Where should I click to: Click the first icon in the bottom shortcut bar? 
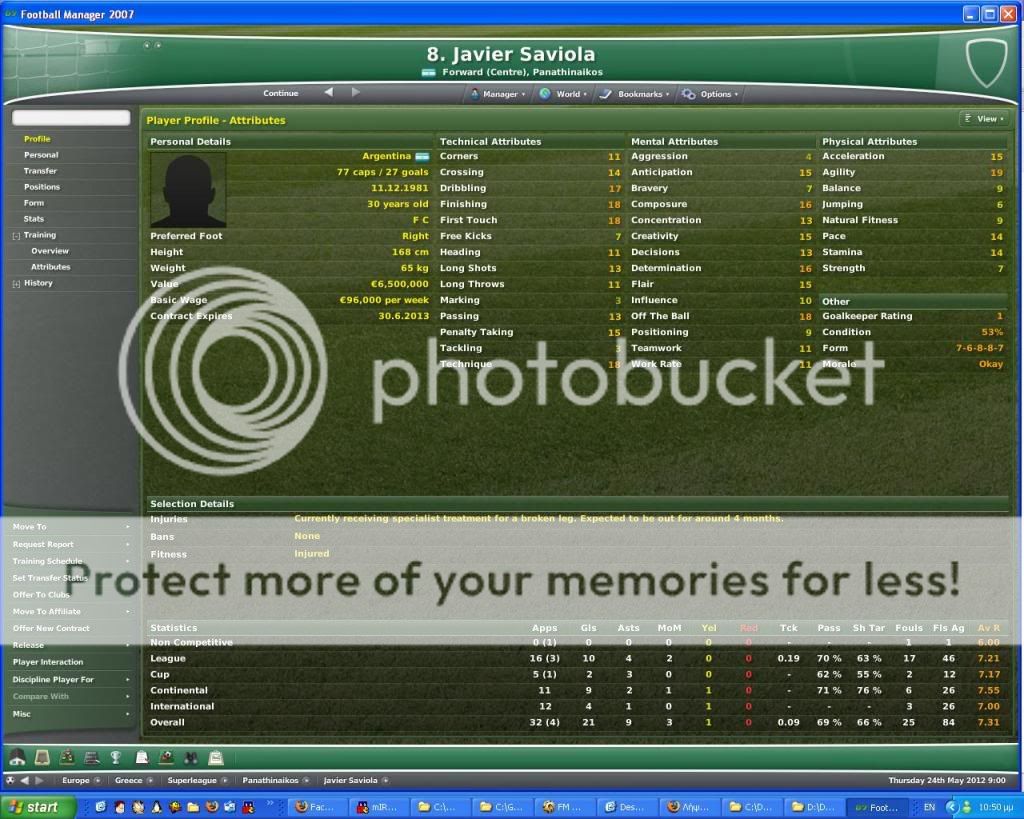tap(17, 757)
